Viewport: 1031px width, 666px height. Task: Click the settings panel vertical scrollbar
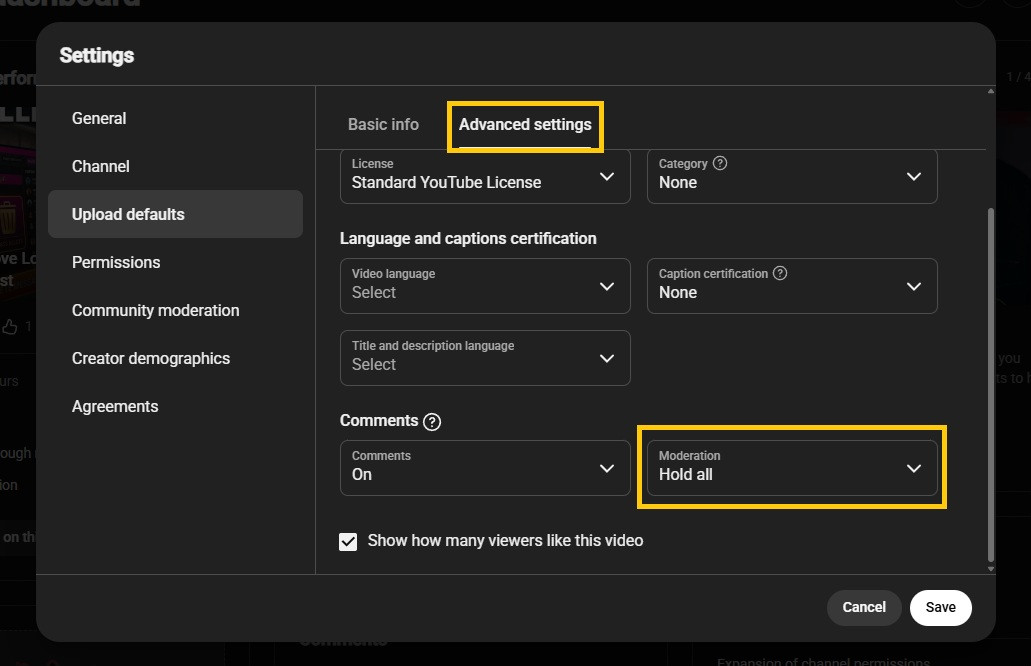(x=991, y=385)
